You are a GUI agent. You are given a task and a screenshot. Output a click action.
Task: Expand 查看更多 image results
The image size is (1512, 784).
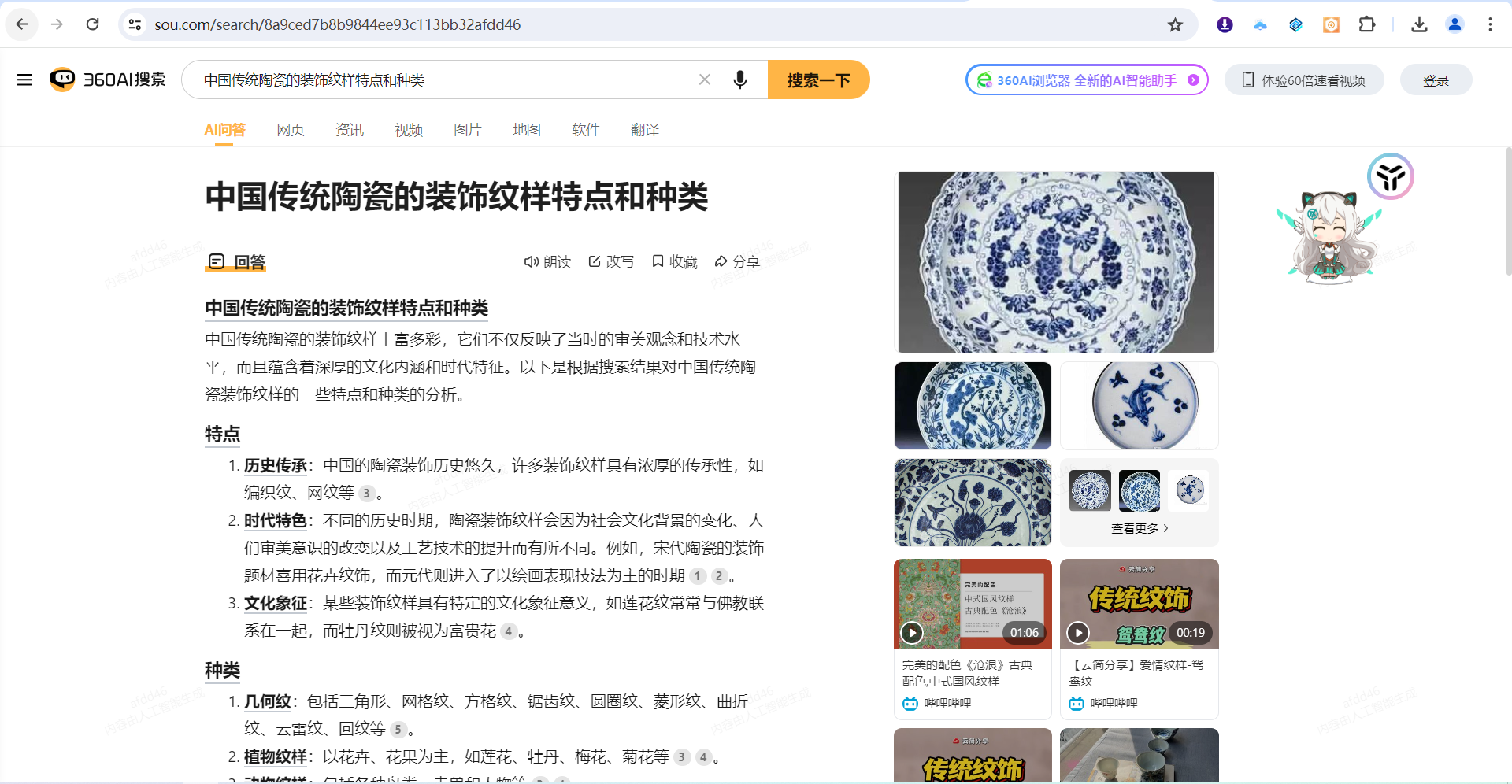coord(1139,528)
